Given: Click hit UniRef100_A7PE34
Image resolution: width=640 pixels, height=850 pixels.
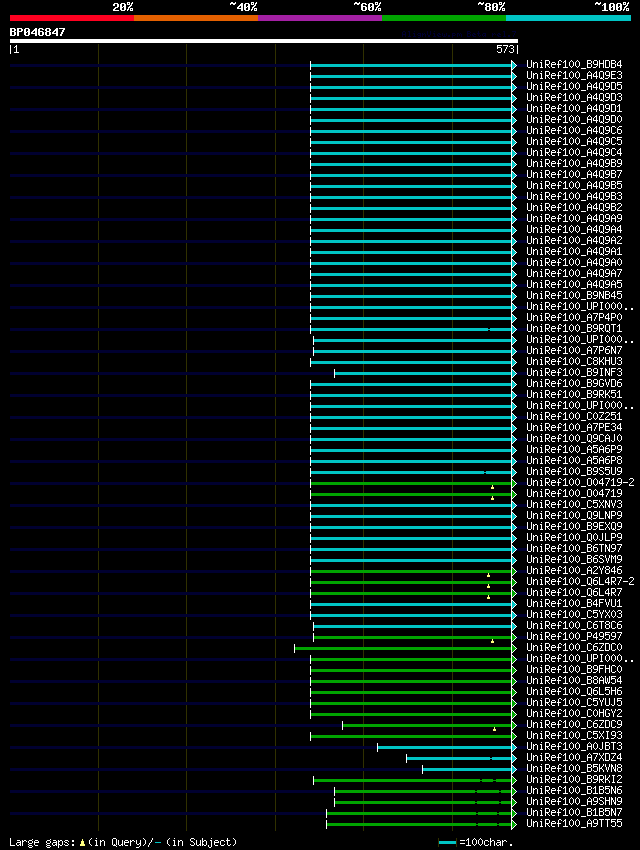Looking at the screenshot, I should (x=574, y=428).
